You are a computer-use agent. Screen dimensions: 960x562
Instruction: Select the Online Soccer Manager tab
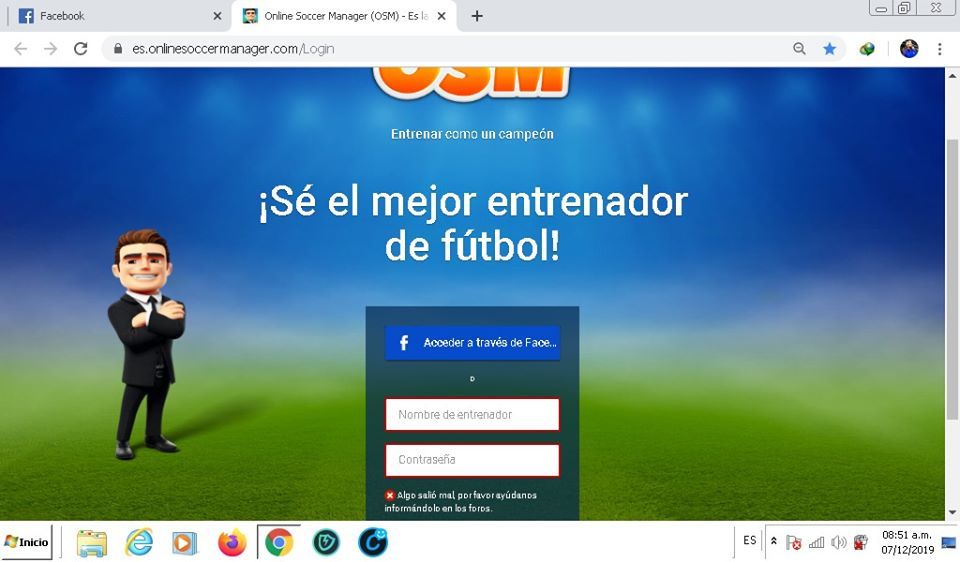click(x=344, y=16)
